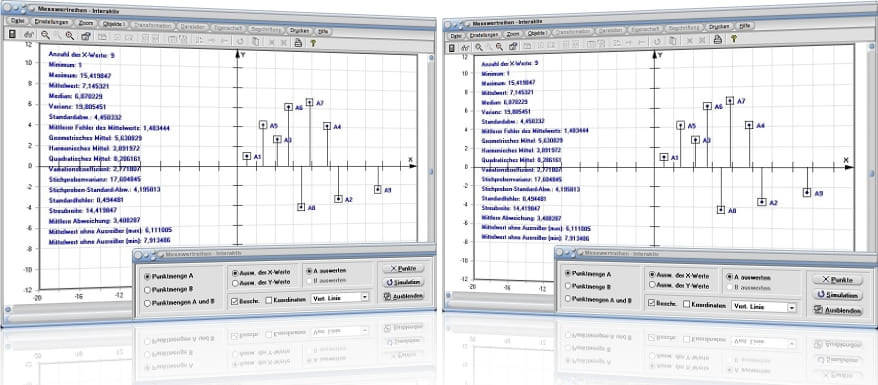Enable Koordinaten checkbox in left dialog
Screen dimensions: 878x385
click(269, 299)
